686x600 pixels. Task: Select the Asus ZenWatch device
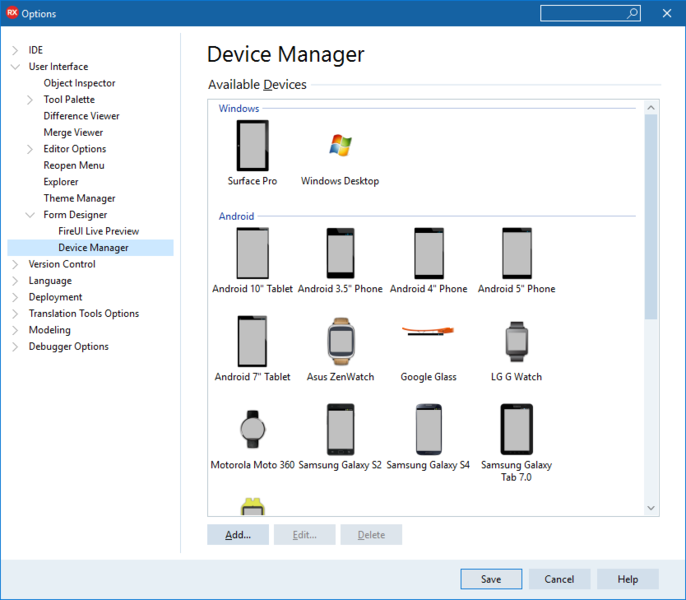[x=341, y=341]
